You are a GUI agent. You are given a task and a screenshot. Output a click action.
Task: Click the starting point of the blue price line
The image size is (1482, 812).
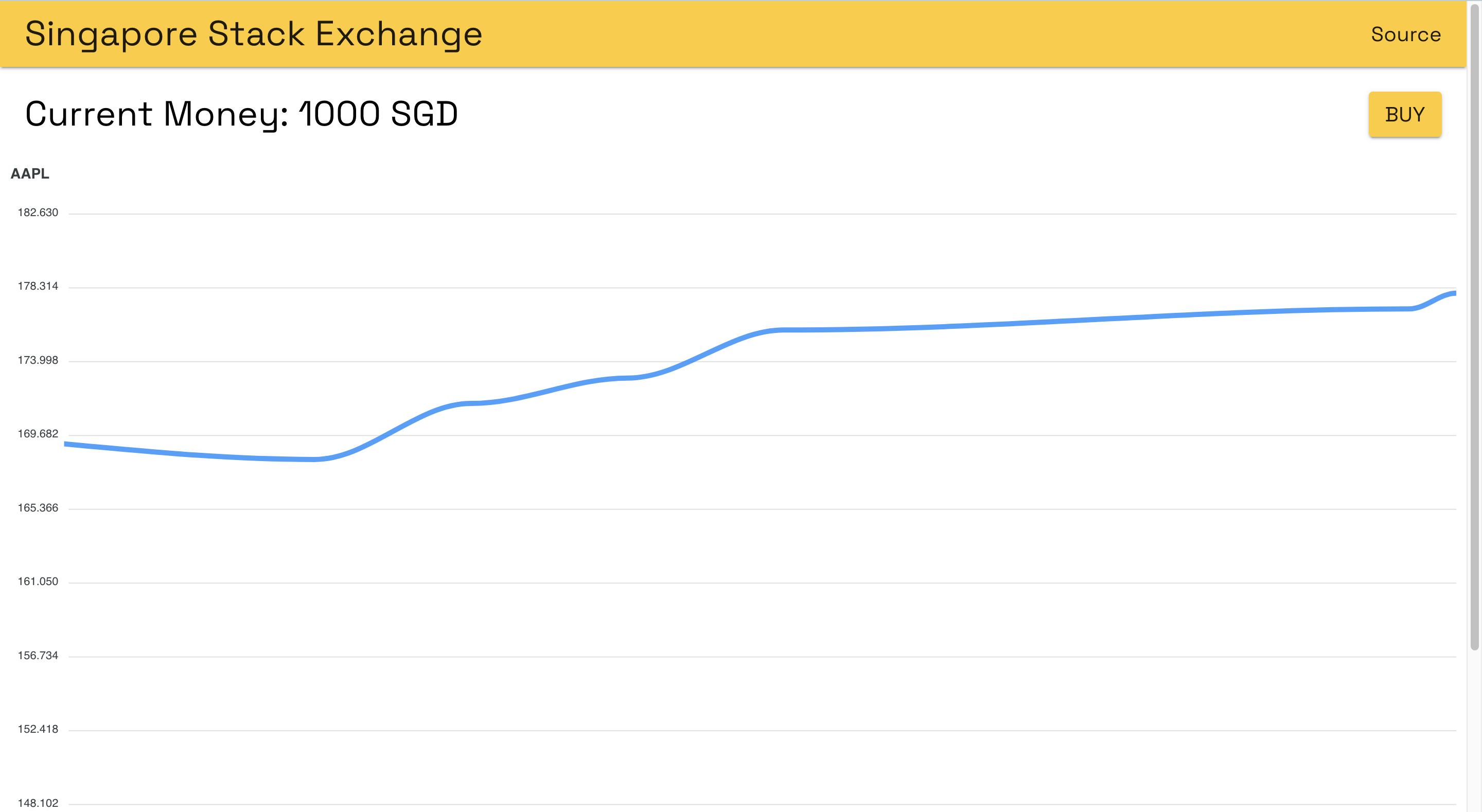click(x=65, y=444)
